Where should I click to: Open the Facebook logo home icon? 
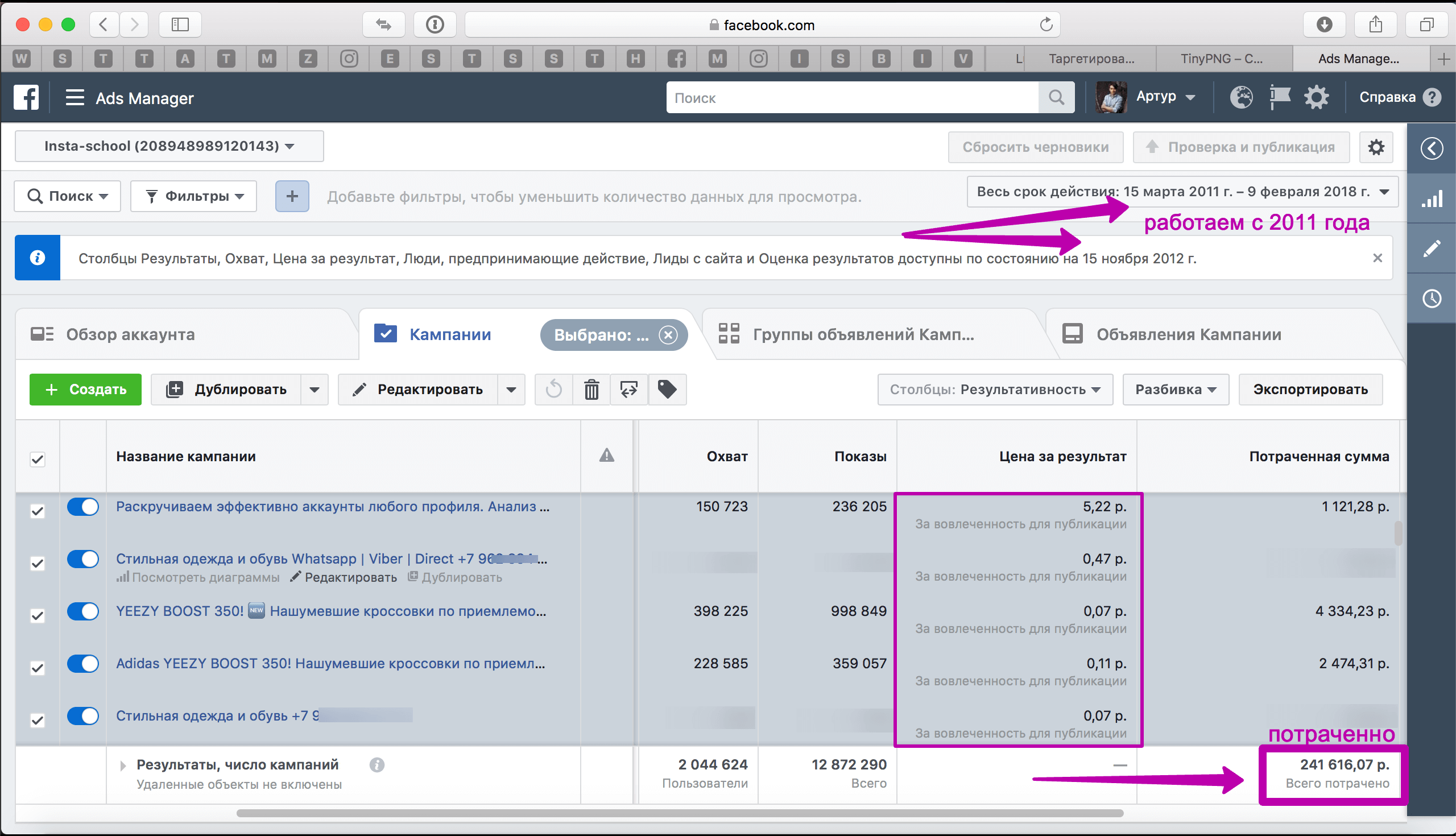point(26,98)
